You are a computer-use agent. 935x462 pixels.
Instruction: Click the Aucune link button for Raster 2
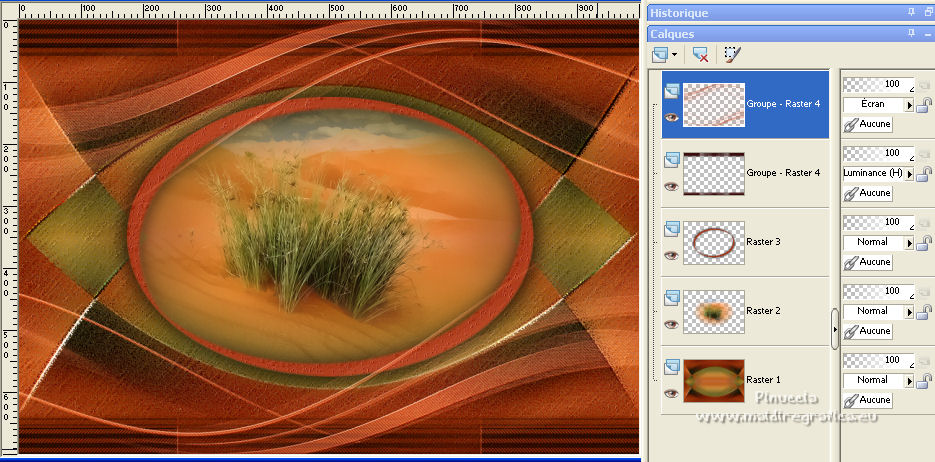(868, 331)
